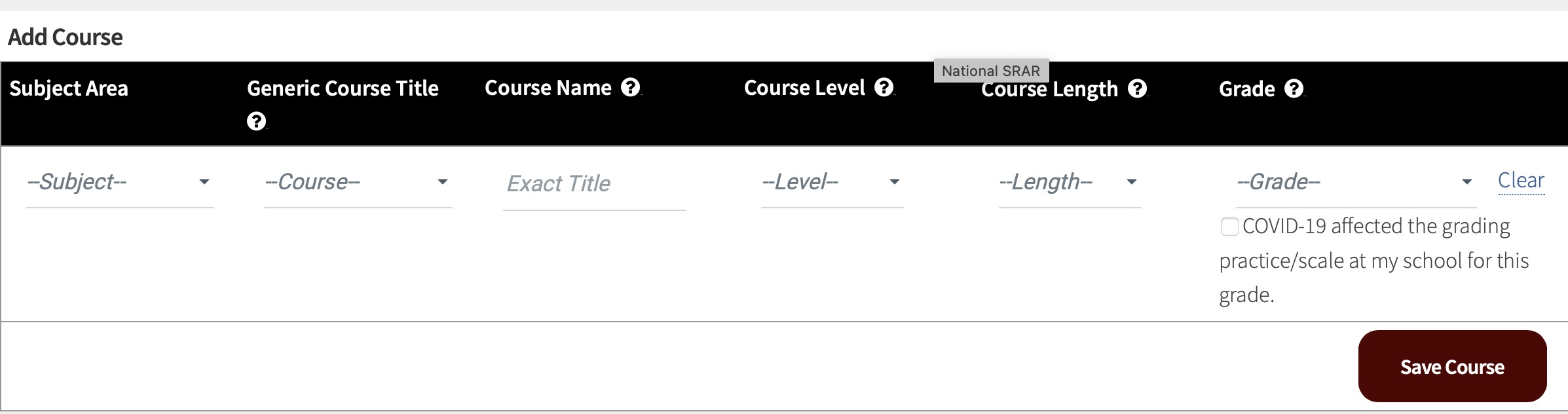Screen dimensions: 1568x414
Task: Click the Add Course heading
Action: (65, 37)
